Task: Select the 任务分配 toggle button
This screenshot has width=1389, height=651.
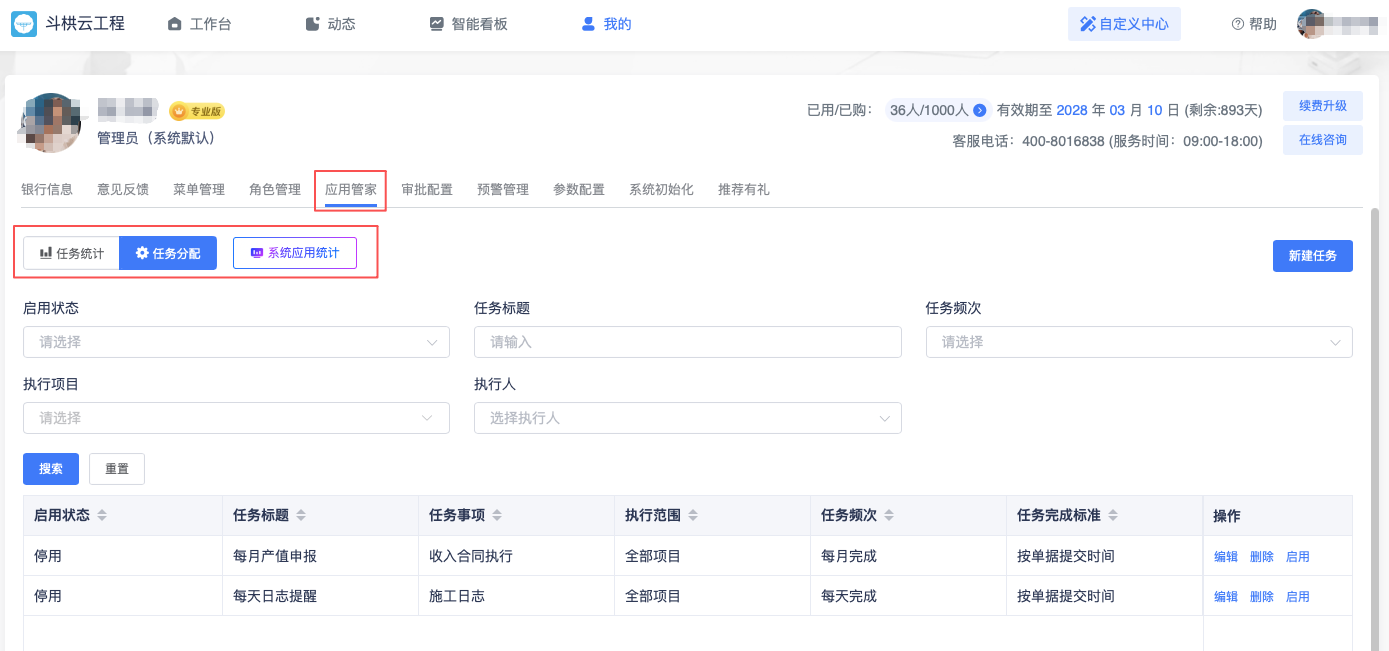Action: pos(168,254)
